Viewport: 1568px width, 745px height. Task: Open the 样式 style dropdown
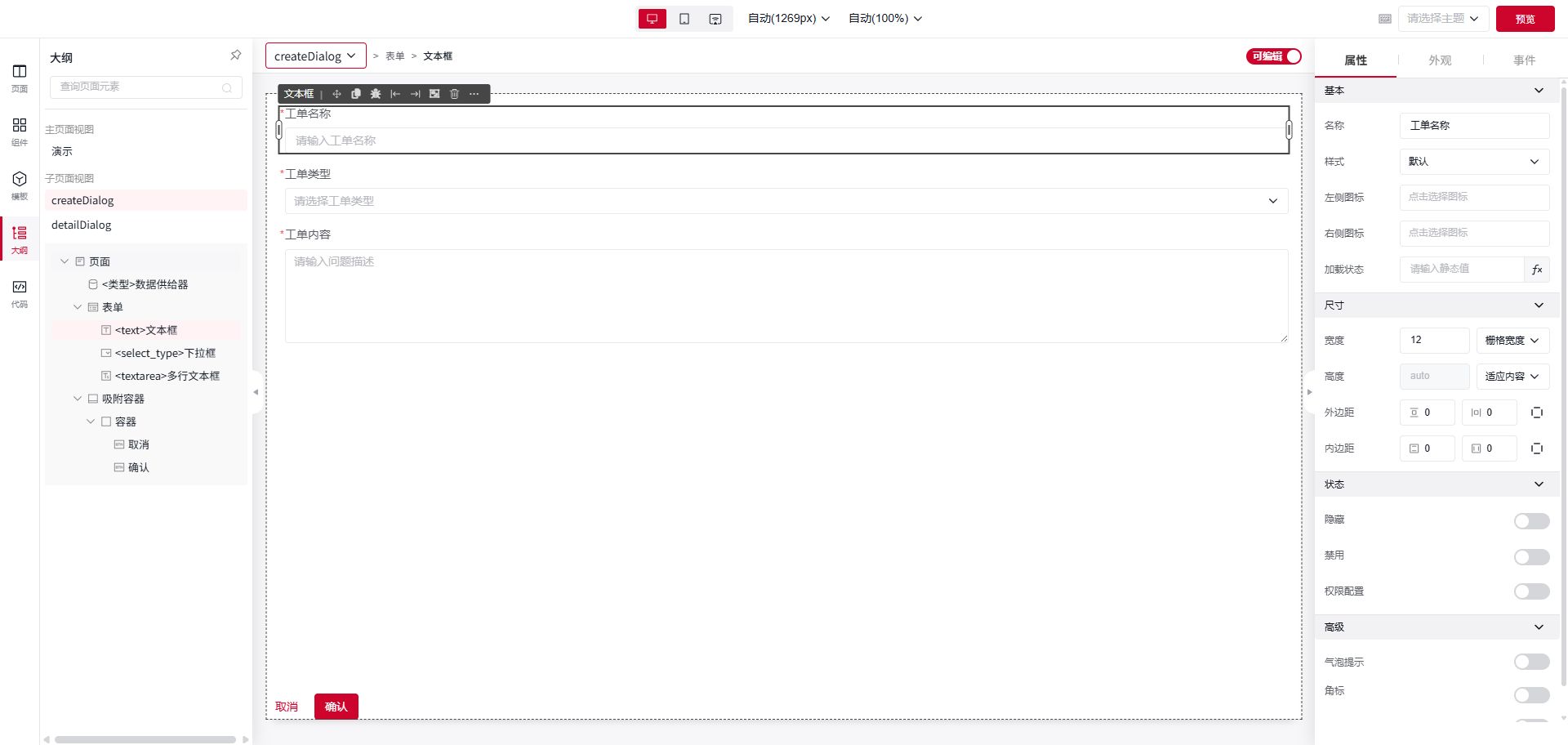pos(1473,162)
